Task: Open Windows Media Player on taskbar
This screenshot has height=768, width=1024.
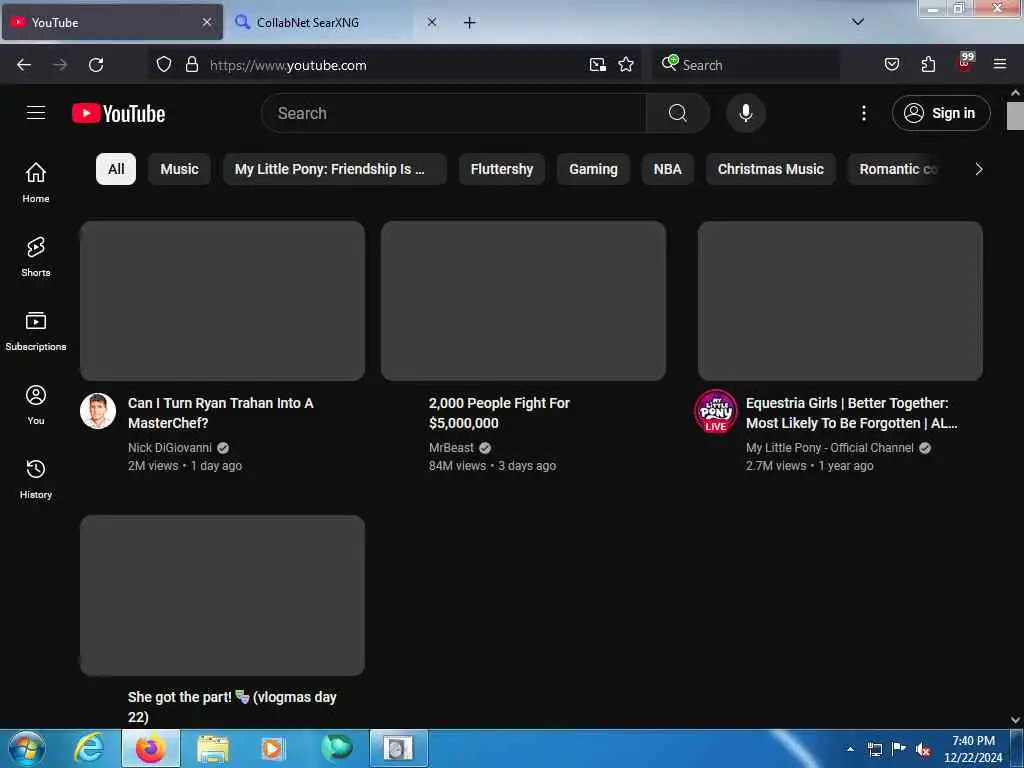Action: (272, 749)
